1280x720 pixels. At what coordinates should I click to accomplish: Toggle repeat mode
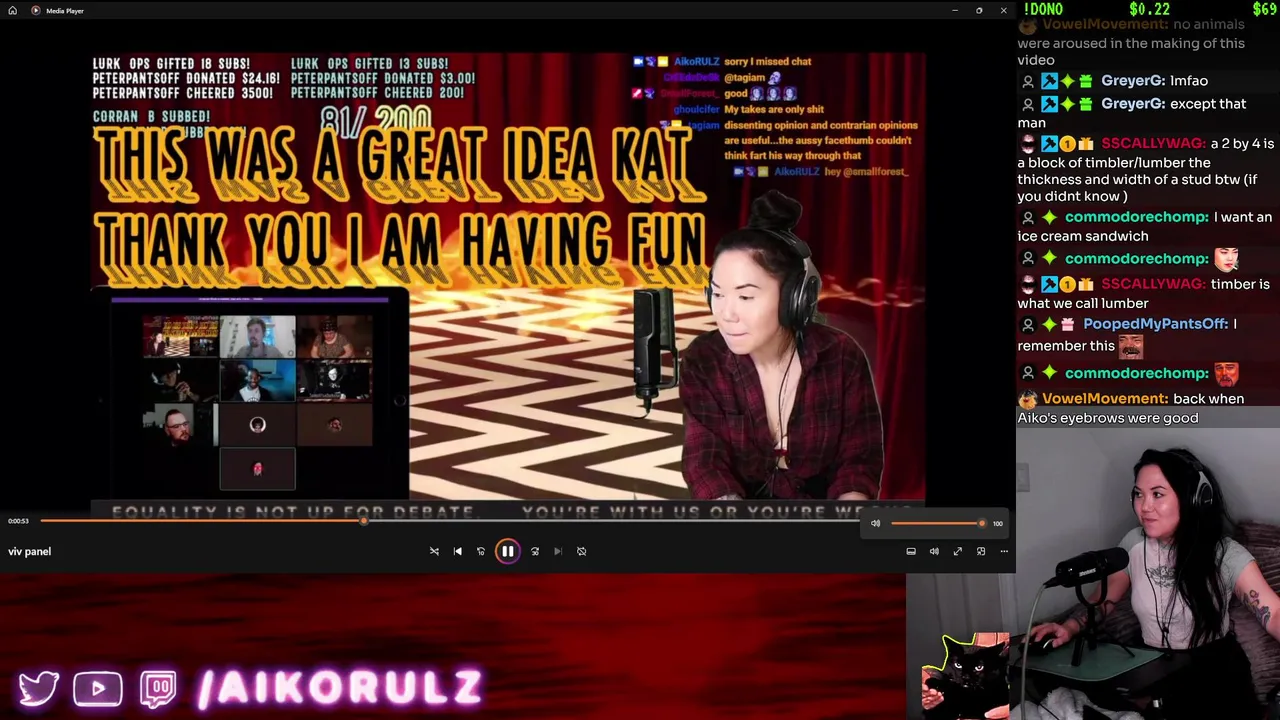[x=582, y=551]
